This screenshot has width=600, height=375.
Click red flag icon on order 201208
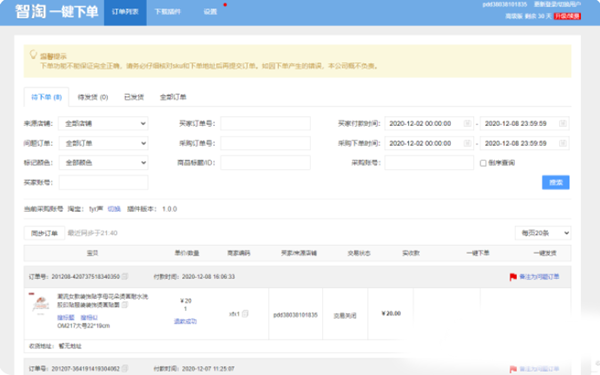click(x=513, y=277)
